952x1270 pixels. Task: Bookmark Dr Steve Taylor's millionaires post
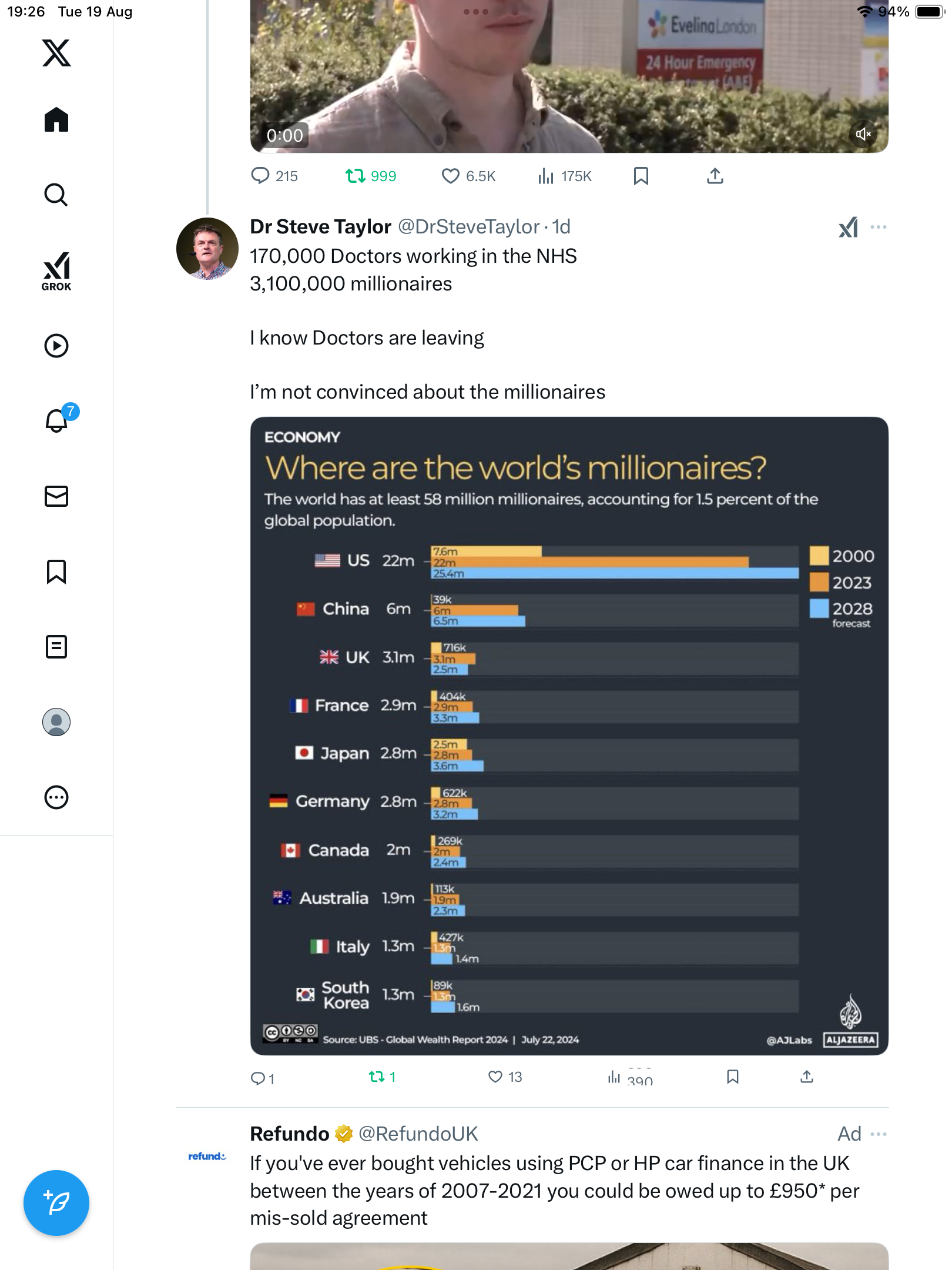click(732, 1077)
